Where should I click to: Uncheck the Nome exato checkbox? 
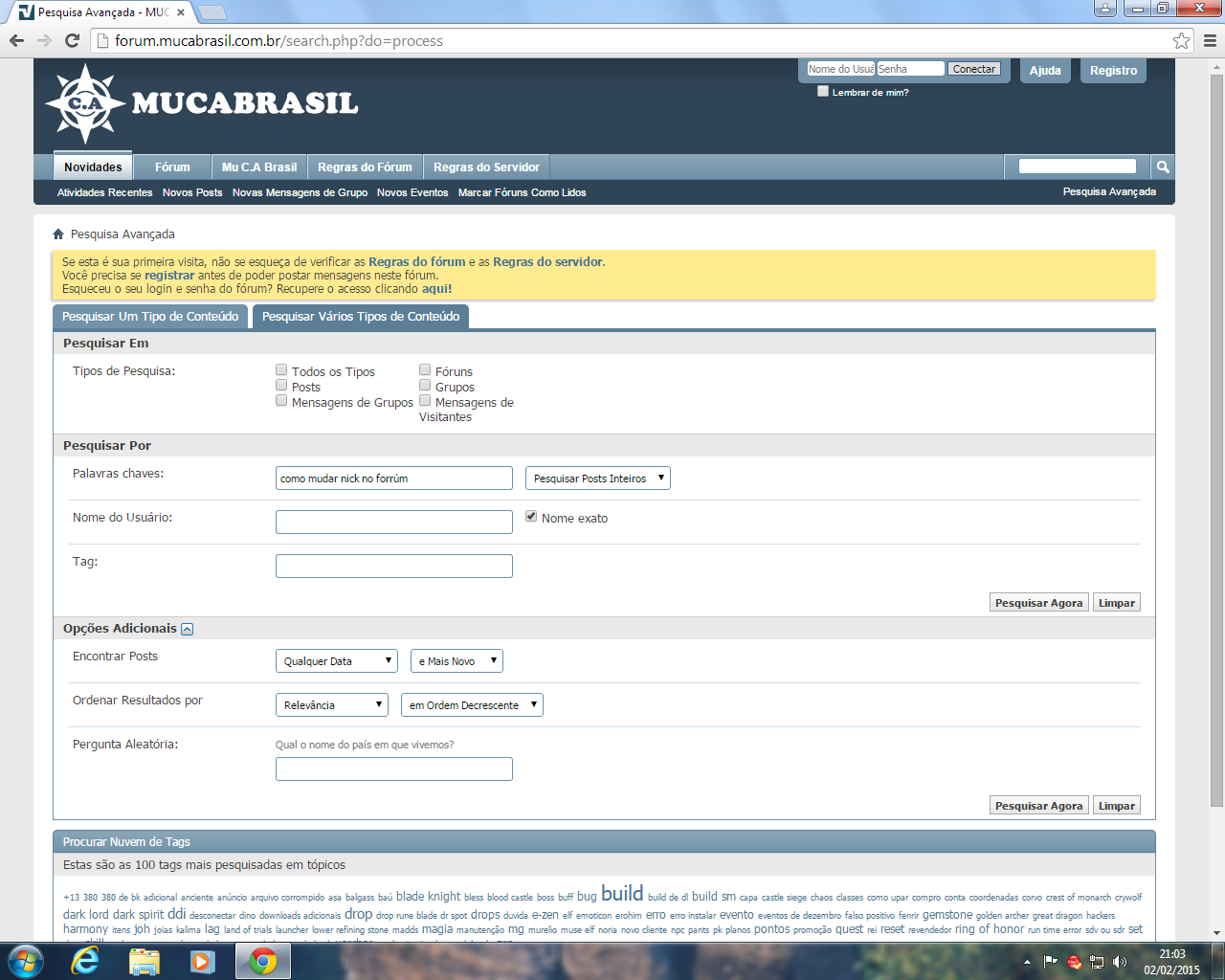point(531,516)
